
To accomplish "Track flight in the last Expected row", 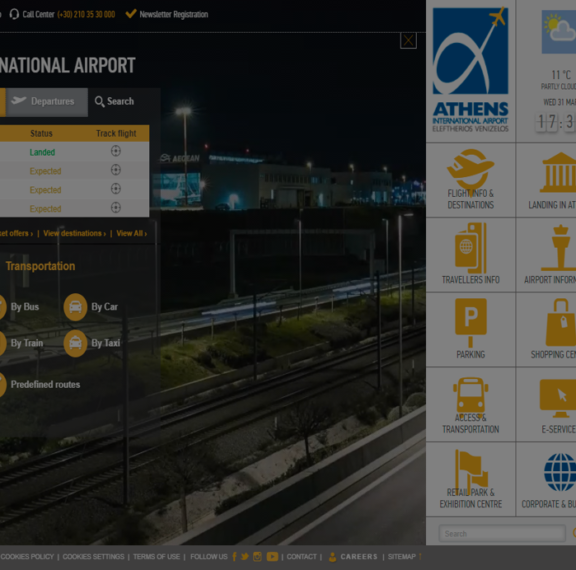I will [x=116, y=208].
